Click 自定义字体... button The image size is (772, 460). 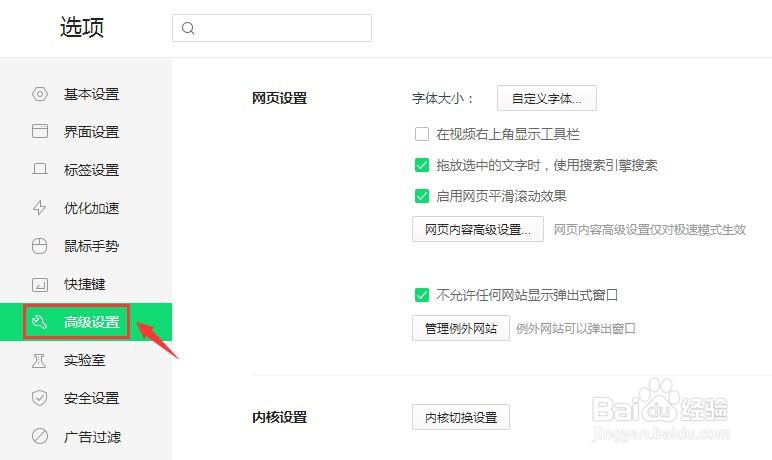[x=547, y=98]
